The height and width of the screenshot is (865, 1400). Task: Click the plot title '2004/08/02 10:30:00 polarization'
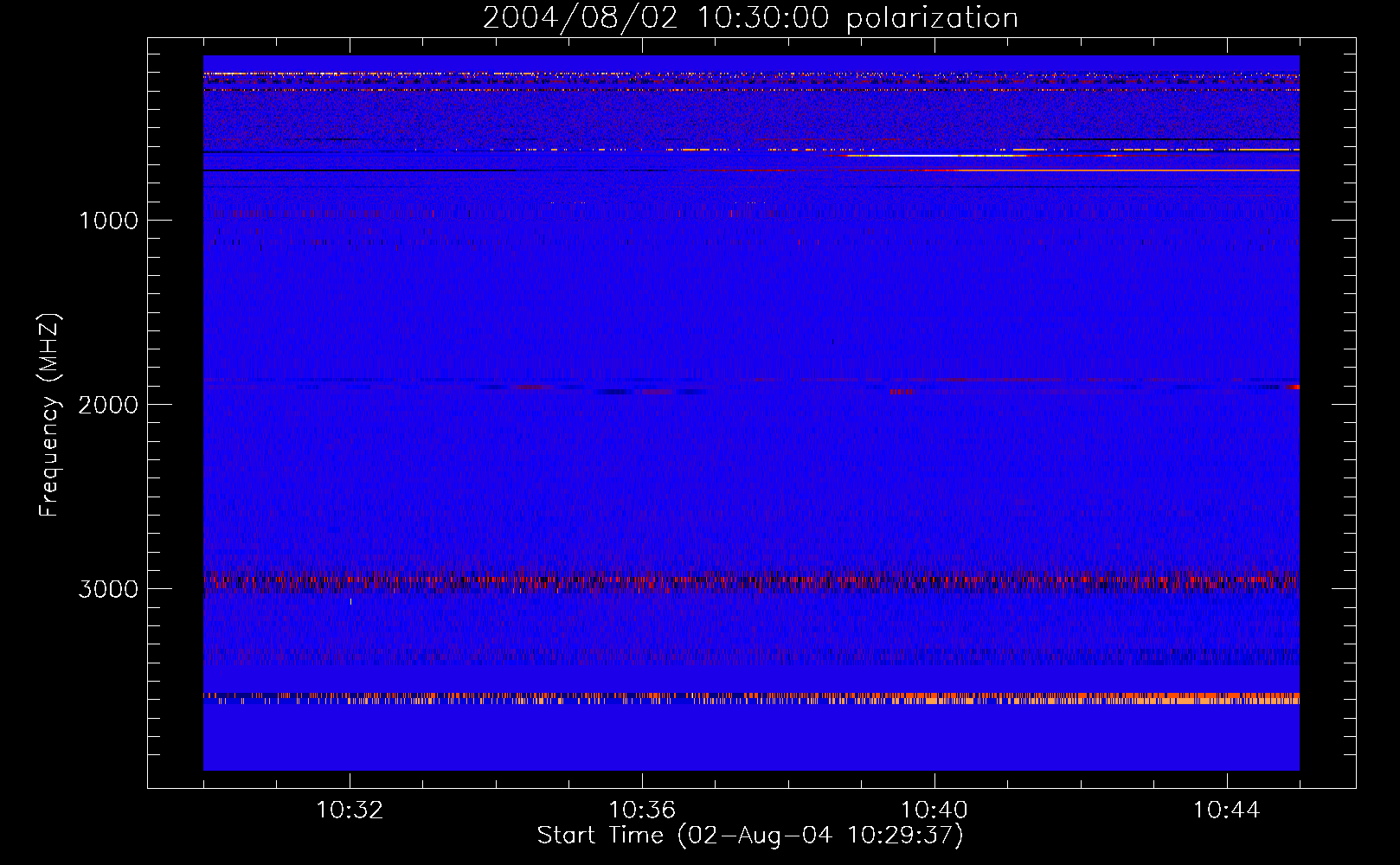coord(750,18)
